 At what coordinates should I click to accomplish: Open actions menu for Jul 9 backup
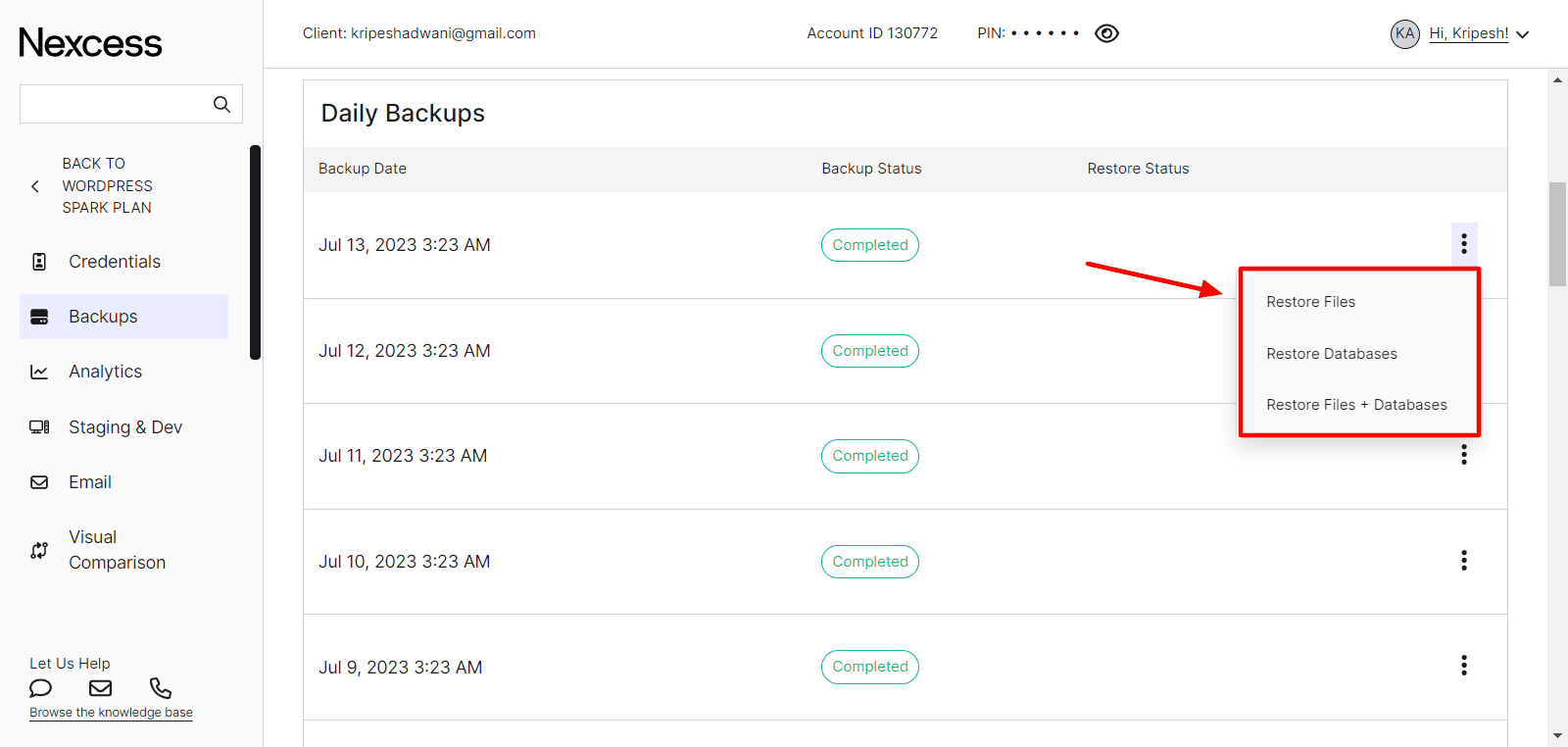[1463, 666]
